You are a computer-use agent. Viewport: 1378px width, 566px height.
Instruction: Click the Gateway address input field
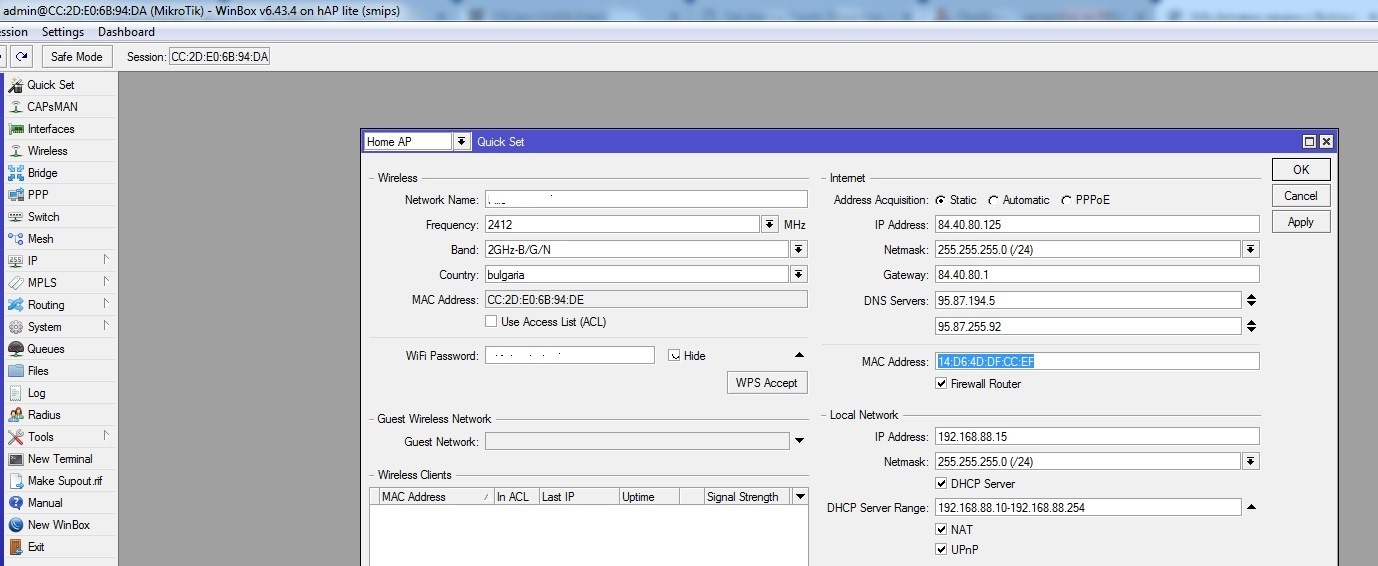click(1096, 275)
